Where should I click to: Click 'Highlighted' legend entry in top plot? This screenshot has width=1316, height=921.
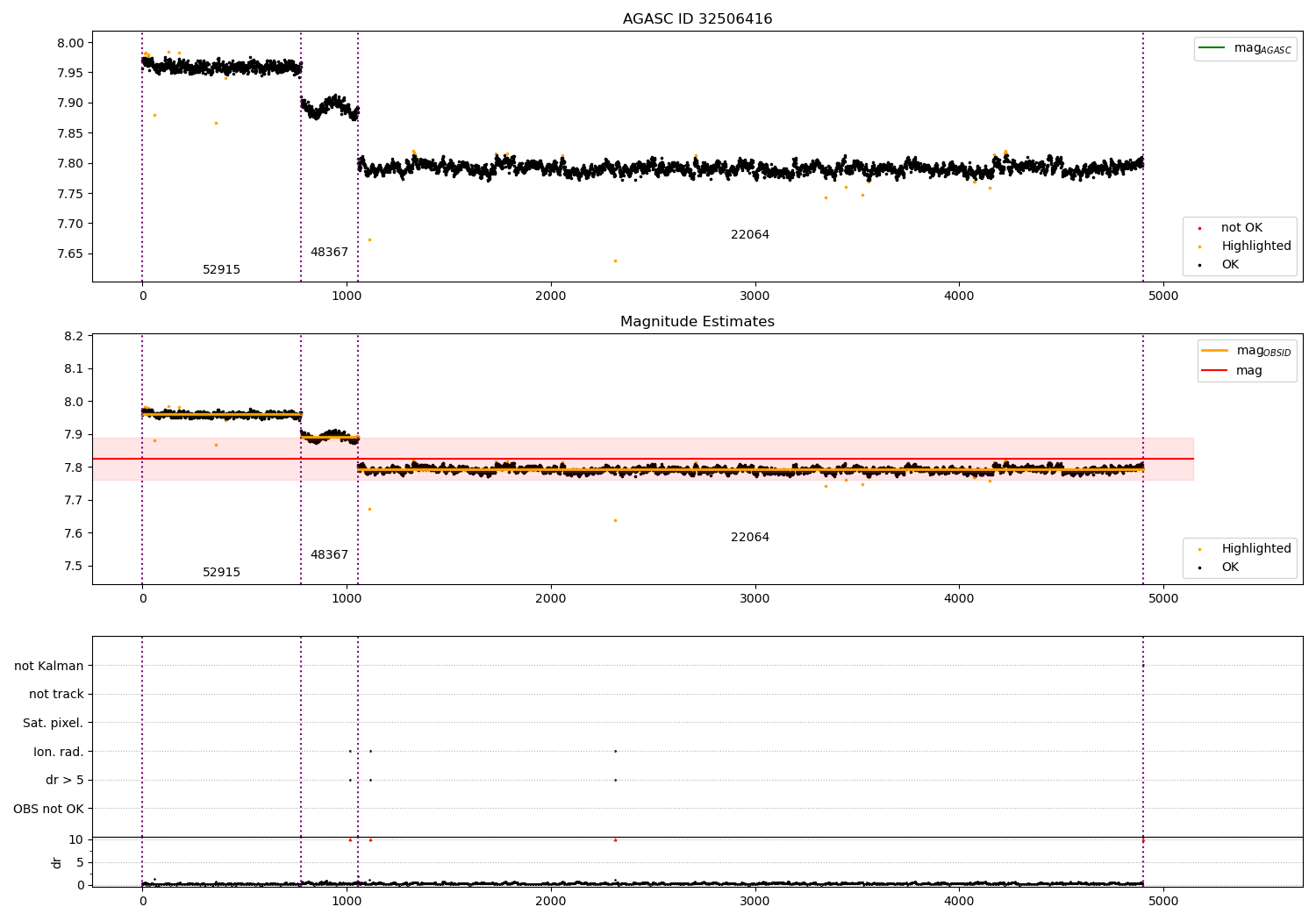(1246, 246)
